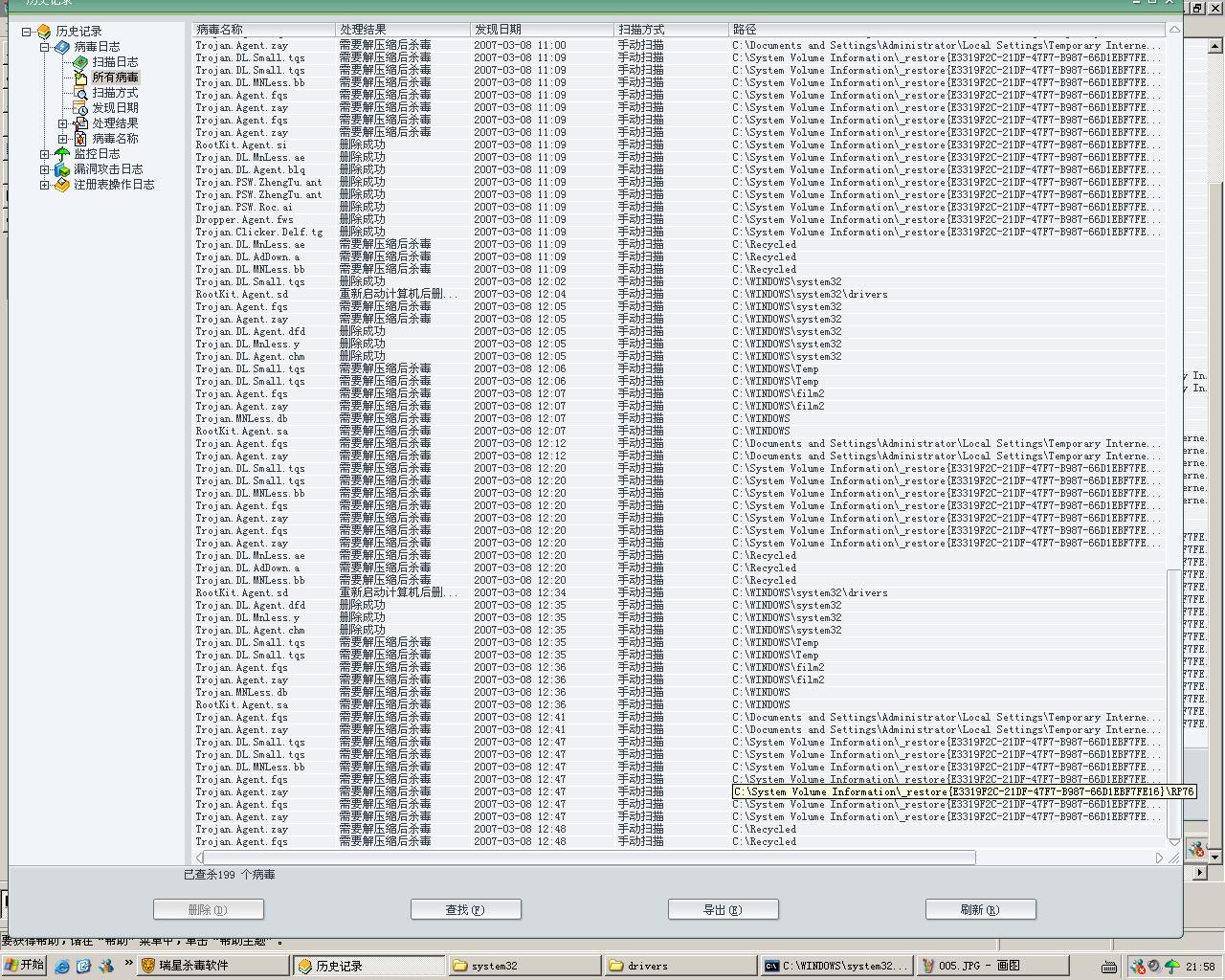Click the 删除(D) button

point(209,910)
